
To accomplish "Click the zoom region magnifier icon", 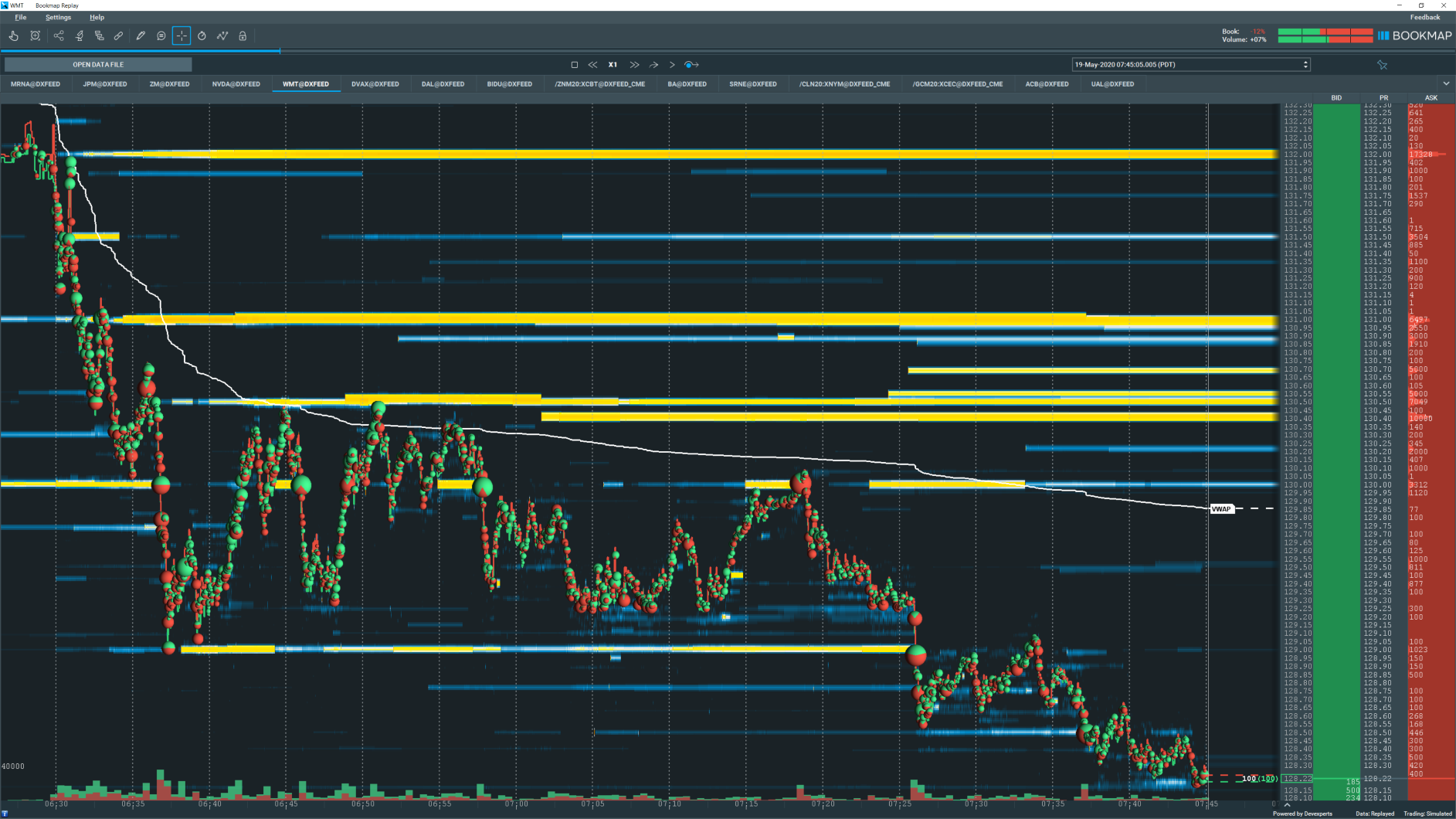I will pyautogui.click(x=36, y=36).
